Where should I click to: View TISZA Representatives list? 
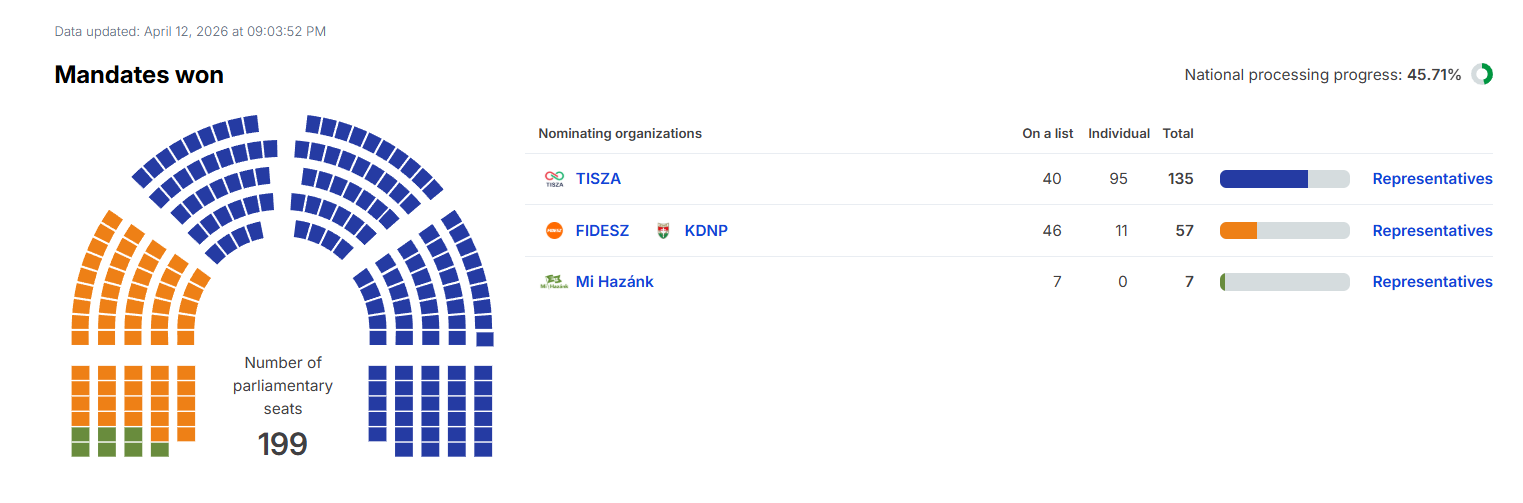pos(1432,179)
